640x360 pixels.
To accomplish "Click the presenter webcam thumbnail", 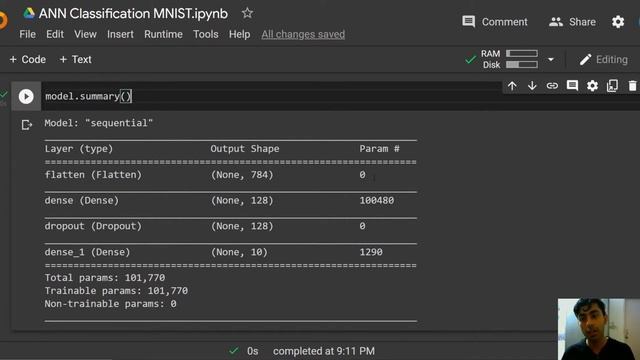I will coord(599,329).
